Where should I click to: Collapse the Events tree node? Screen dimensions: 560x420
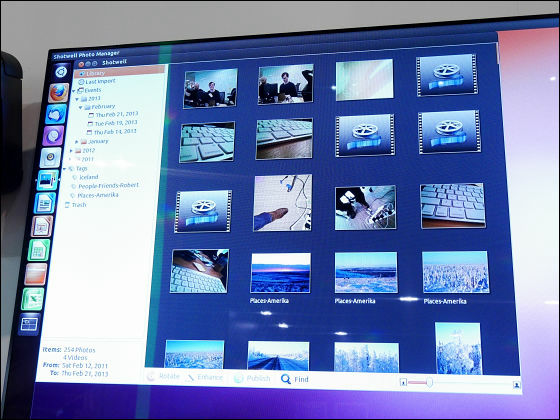[74, 91]
